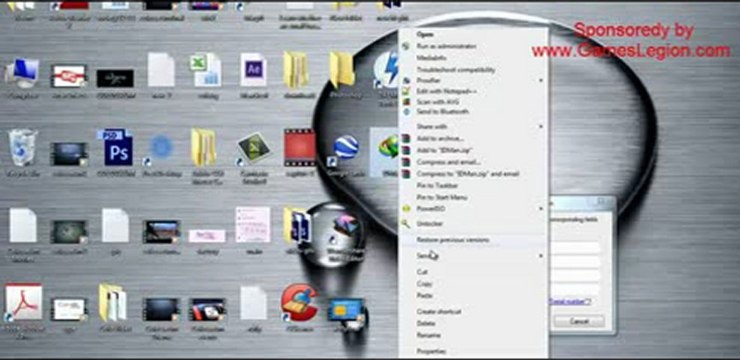Select the Excel spreadsheet file icon
Image resolution: width=740 pixels, height=360 pixels.
(x=207, y=70)
